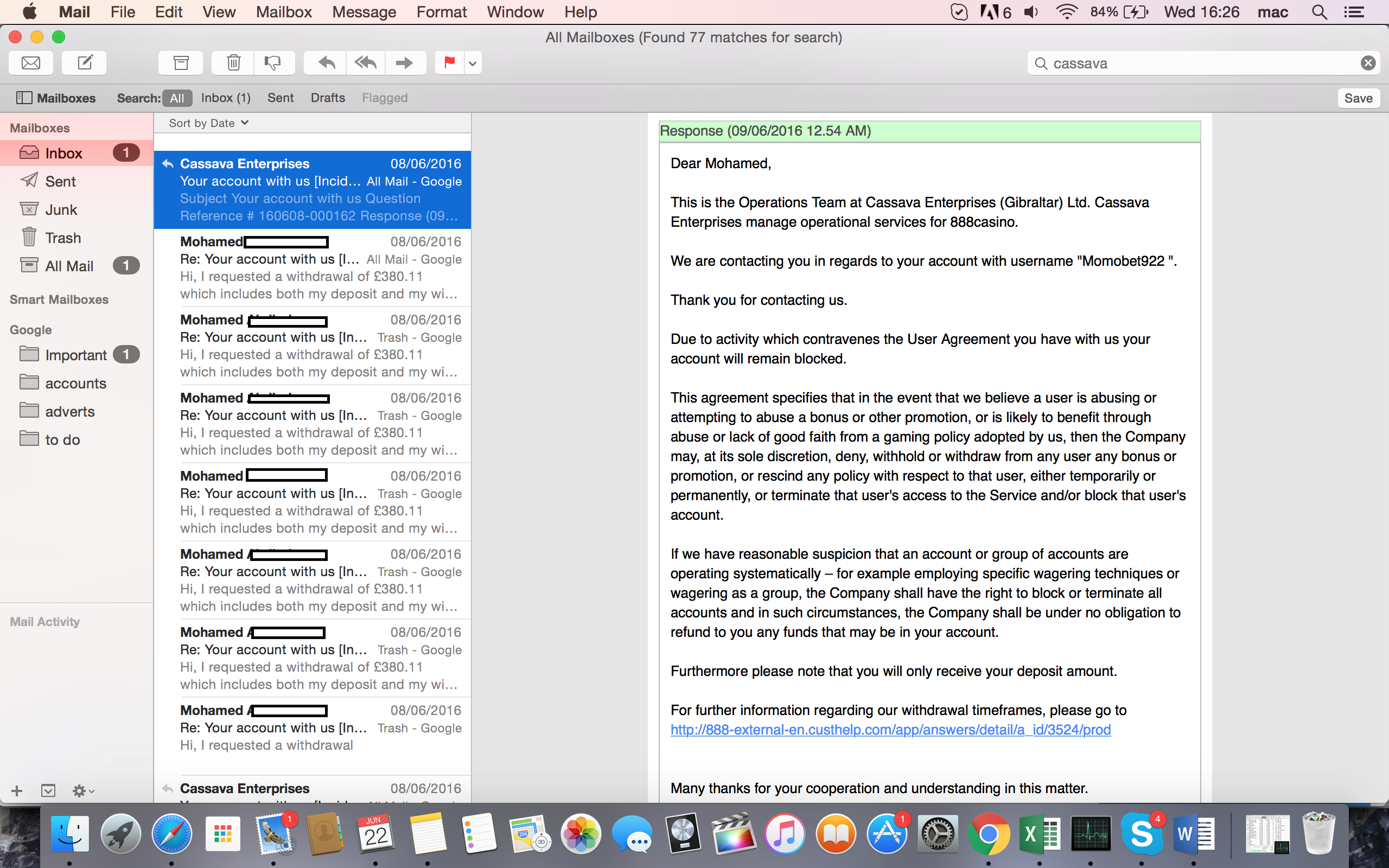The image size is (1389, 868).
Task: Open the 888 custhelp withdrawal link
Action: tap(890, 730)
